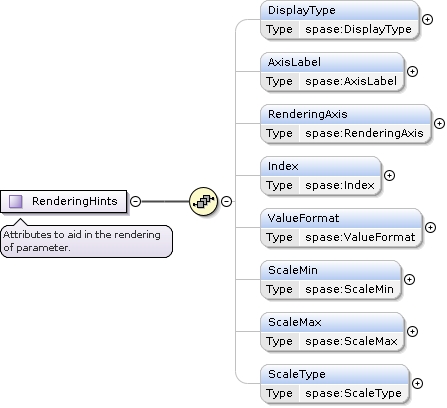Image resolution: width=447 pixels, height=408 pixels.
Task: Expand the Index element plus icon
Action: [x=389, y=175]
